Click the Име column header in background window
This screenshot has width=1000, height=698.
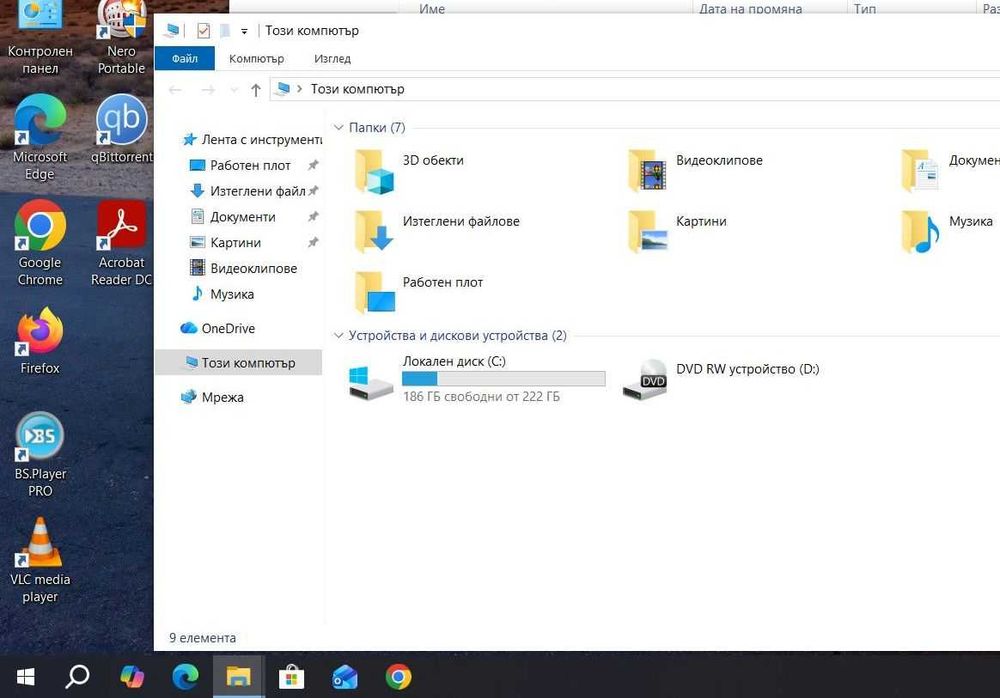[432, 8]
